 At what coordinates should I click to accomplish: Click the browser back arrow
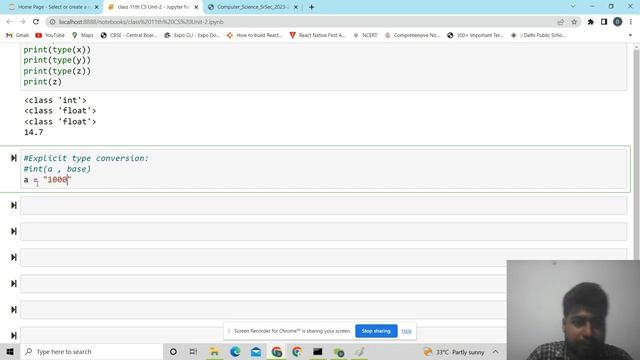point(9,22)
